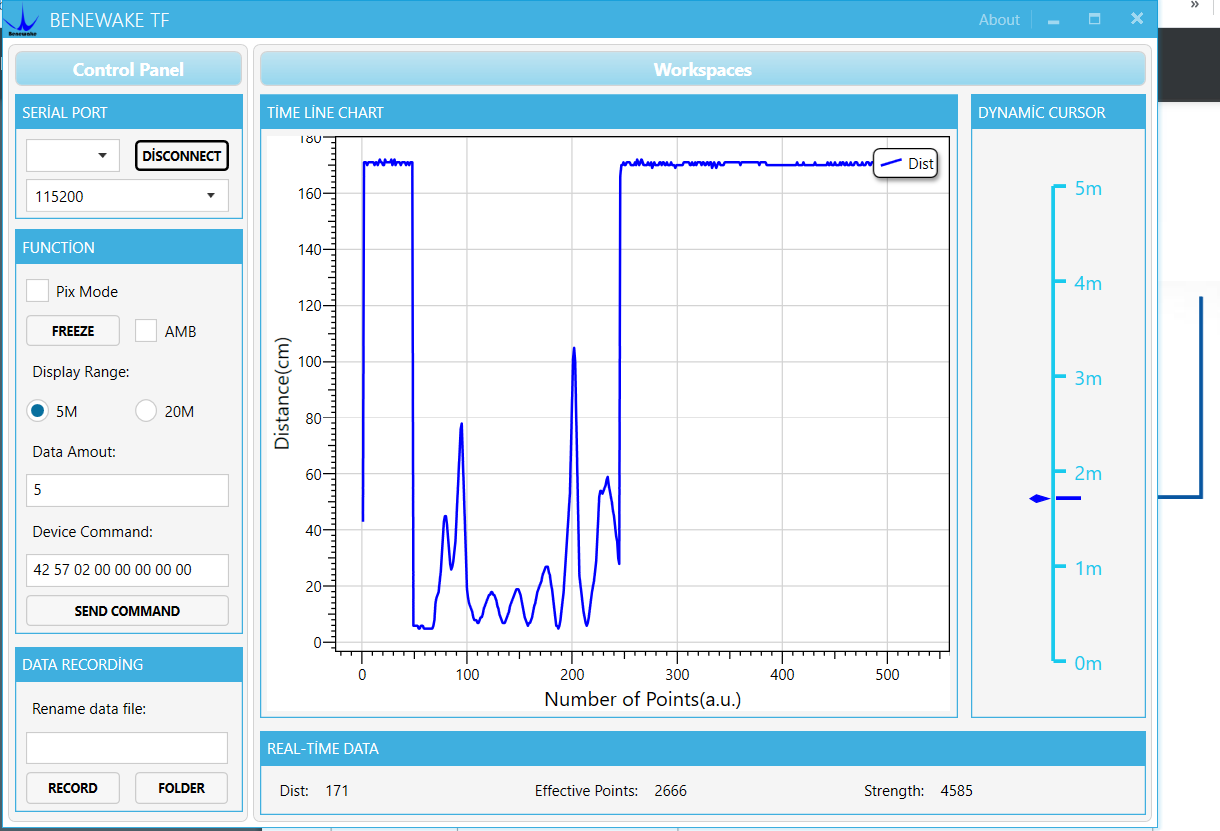Click the Device Command input field
Viewport: 1220px width, 831px height.
point(127,570)
